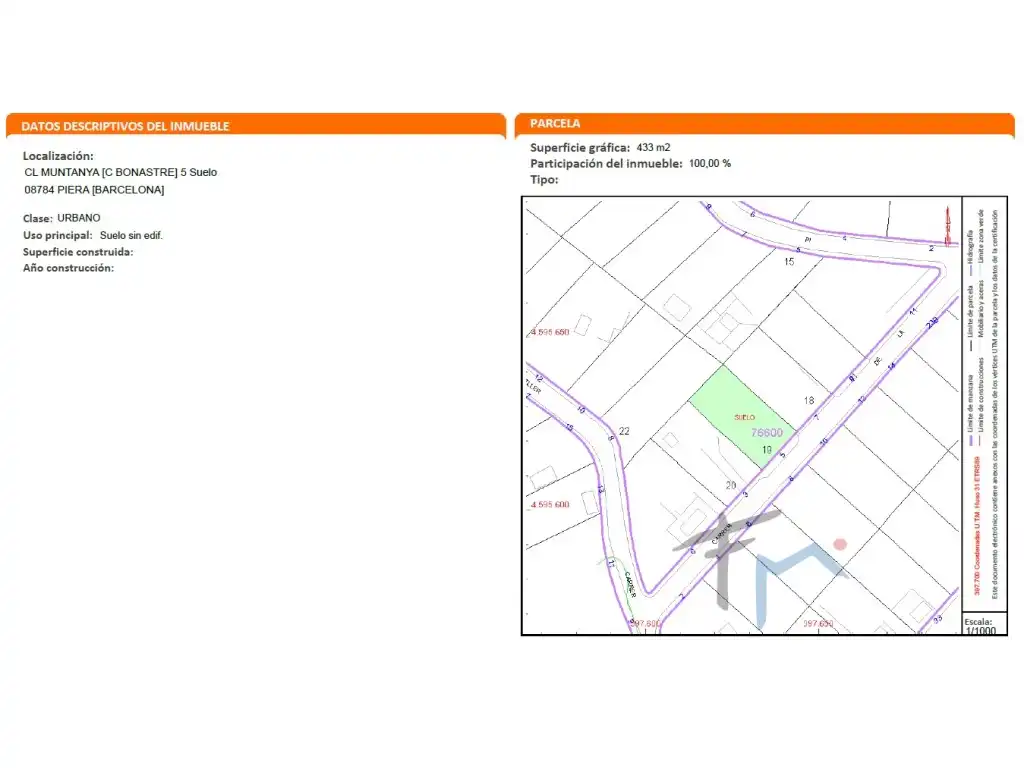Click the UTM coordinate "4.595.650"
This screenshot has height=768, width=1024.
coord(550,332)
